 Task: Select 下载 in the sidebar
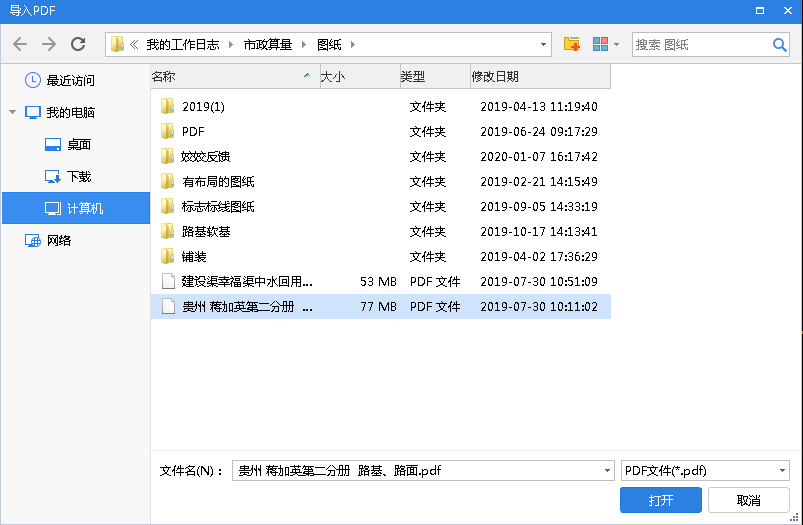pos(78,176)
